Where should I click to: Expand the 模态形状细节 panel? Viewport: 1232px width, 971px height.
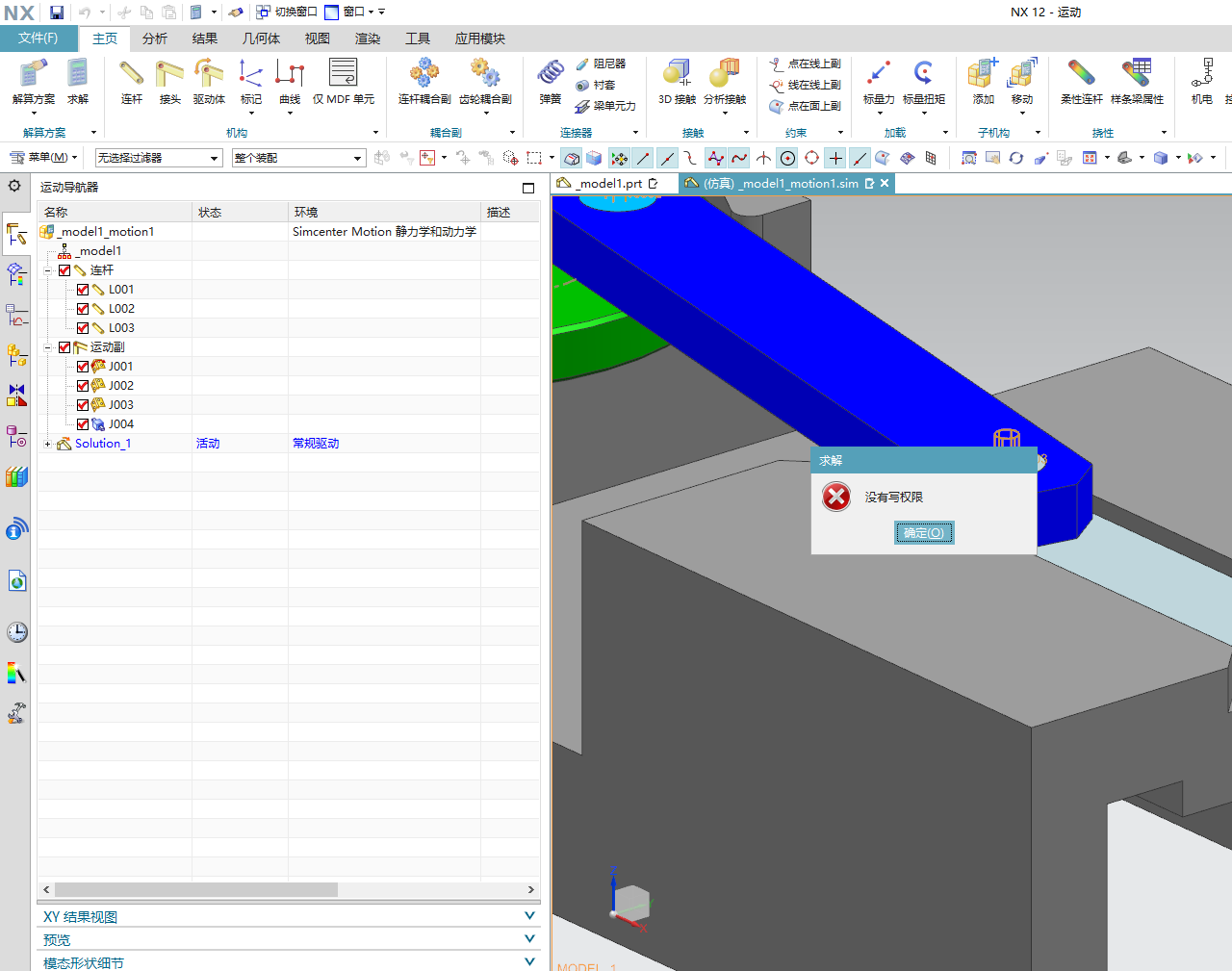click(x=529, y=962)
